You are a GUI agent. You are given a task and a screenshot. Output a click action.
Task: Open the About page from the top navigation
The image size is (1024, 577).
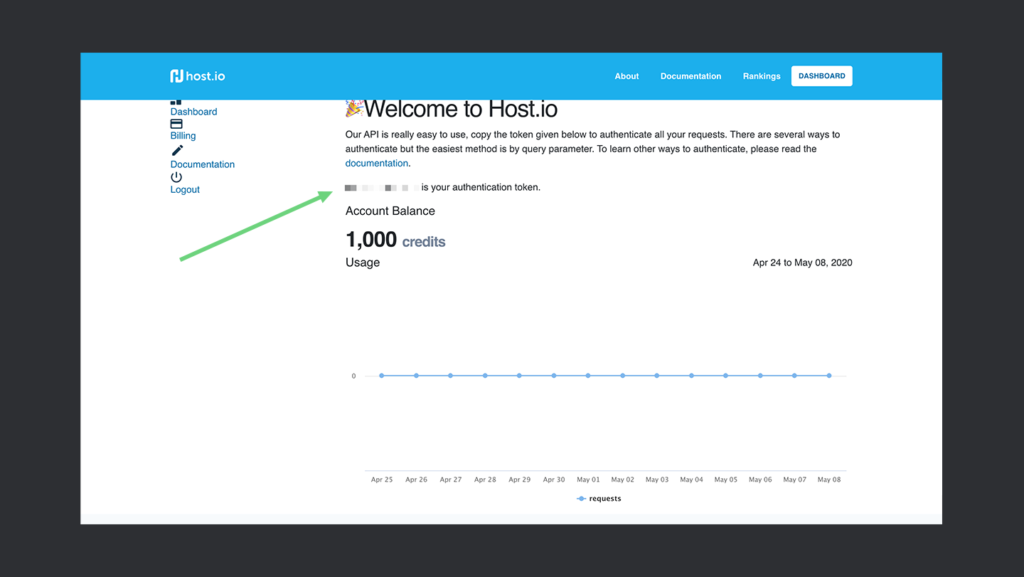click(626, 75)
